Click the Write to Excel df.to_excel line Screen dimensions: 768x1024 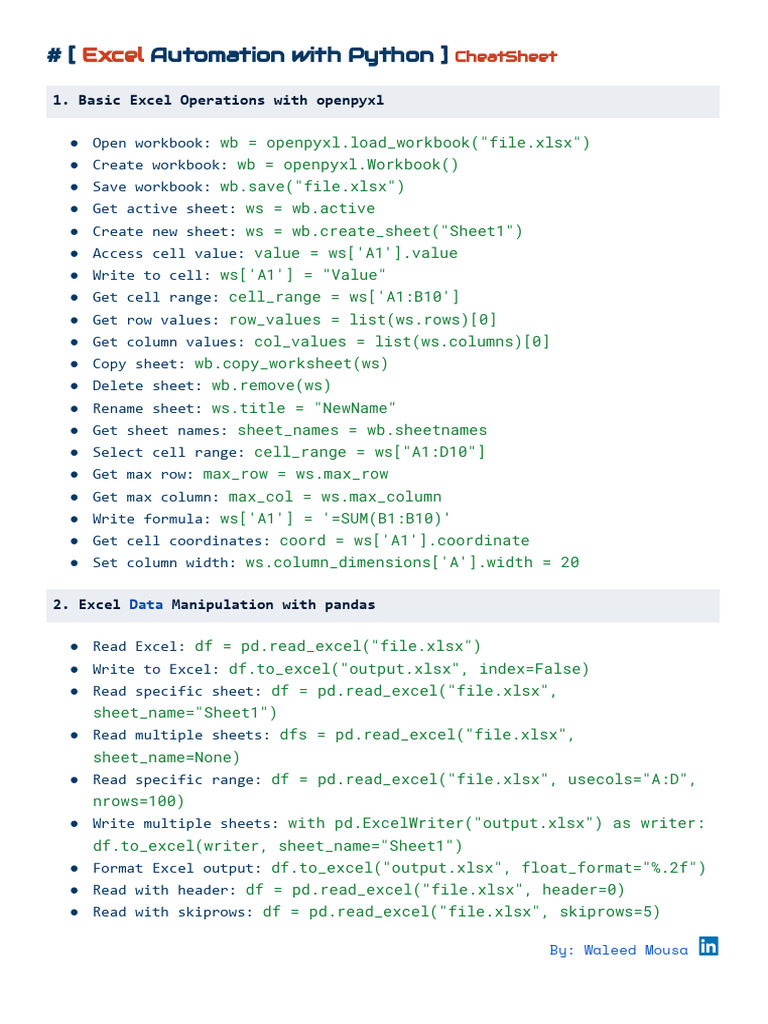coord(340,669)
